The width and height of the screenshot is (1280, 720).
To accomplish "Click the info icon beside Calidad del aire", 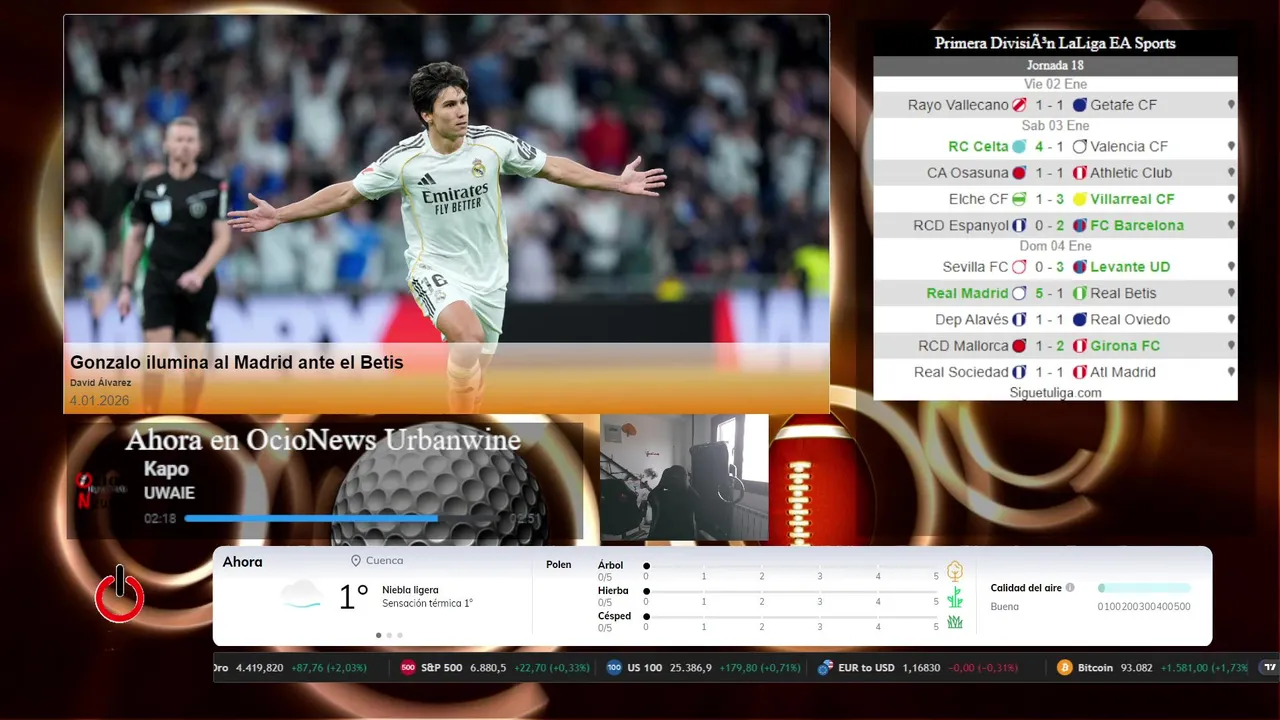I will (1070, 588).
